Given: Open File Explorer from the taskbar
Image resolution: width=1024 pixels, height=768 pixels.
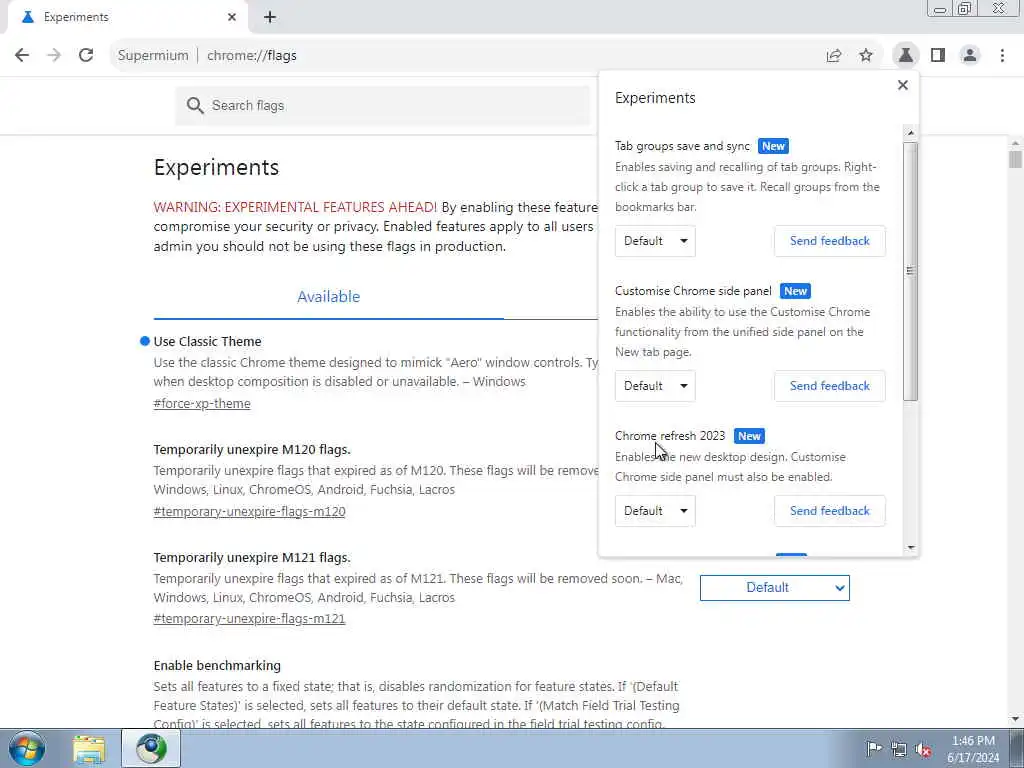Looking at the screenshot, I should (89, 749).
